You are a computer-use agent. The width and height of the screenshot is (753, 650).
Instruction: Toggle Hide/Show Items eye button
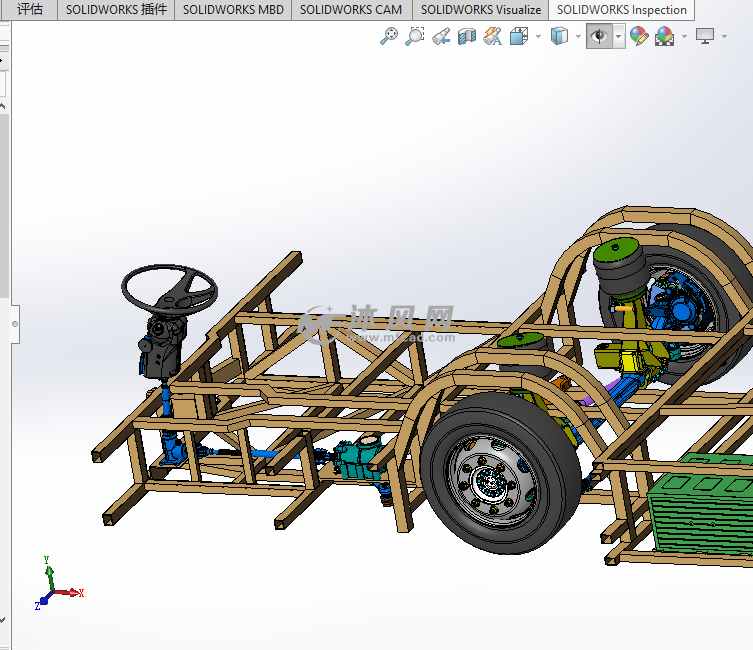coord(599,37)
